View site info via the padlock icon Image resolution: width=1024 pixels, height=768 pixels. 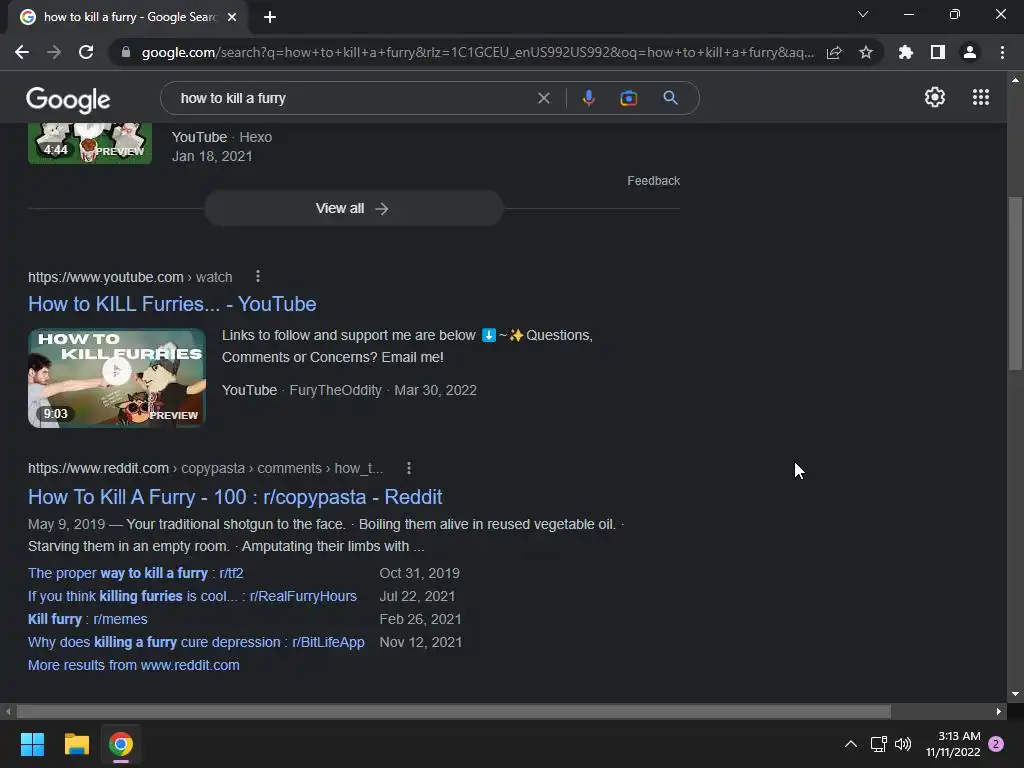[126, 52]
